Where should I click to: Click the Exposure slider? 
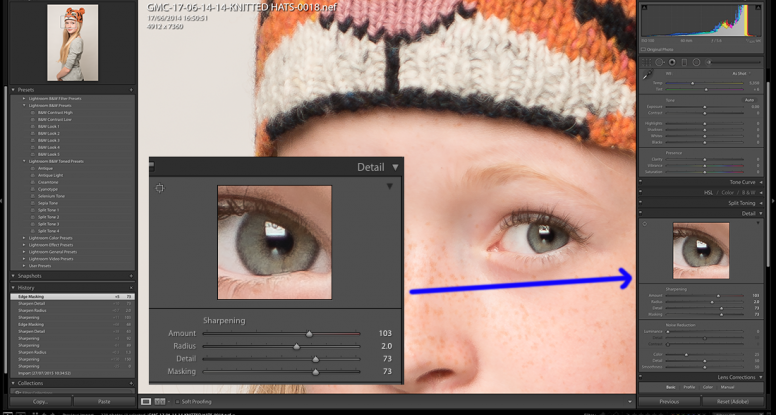pos(705,106)
